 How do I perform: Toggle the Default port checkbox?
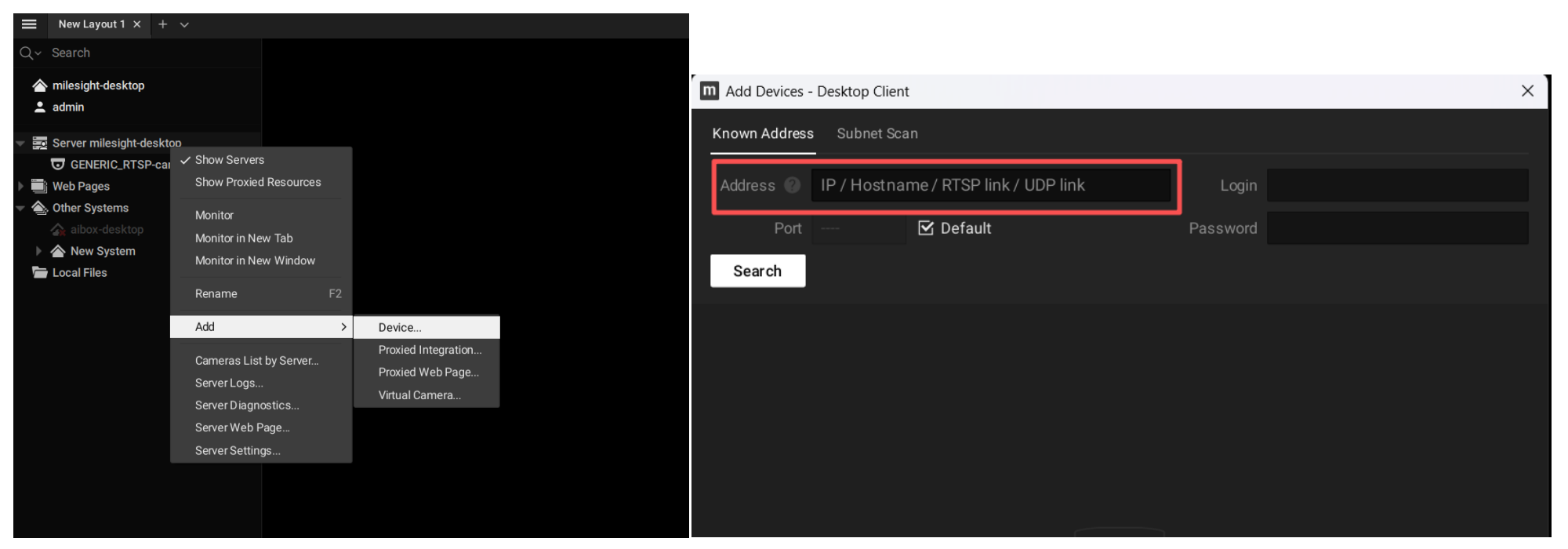click(926, 228)
